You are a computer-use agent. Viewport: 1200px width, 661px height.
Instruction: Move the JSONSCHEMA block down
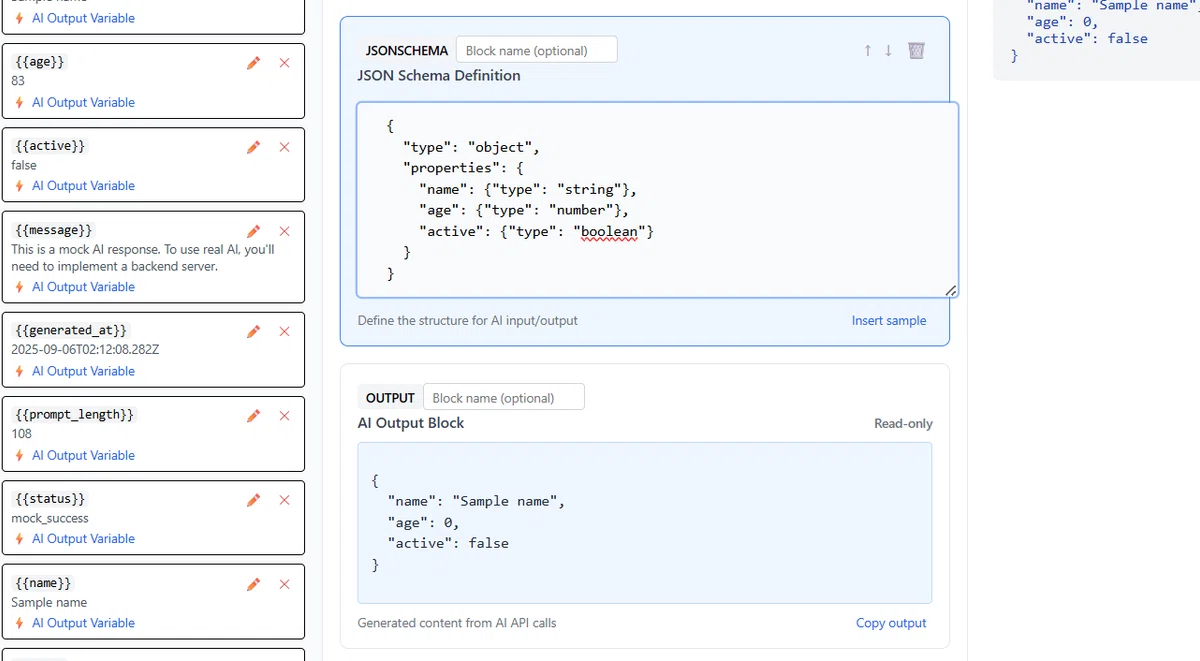[888, 50]
